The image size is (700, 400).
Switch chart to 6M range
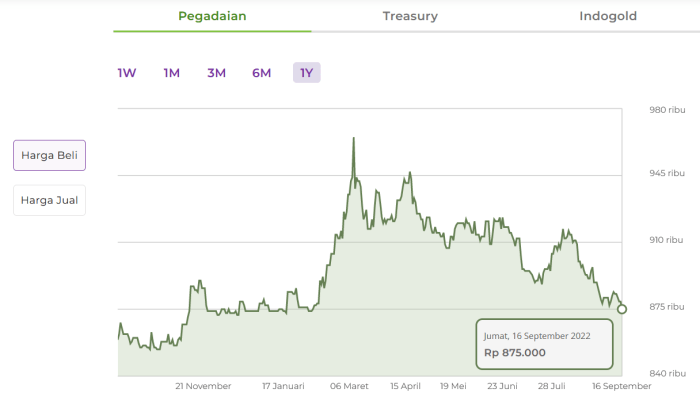[x=261, y=73]
